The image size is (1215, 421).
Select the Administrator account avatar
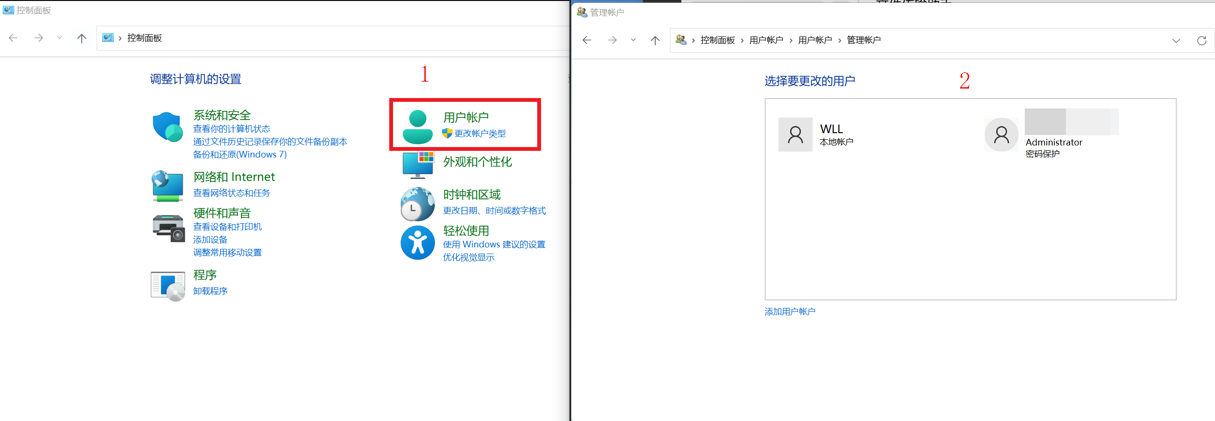1001,135
